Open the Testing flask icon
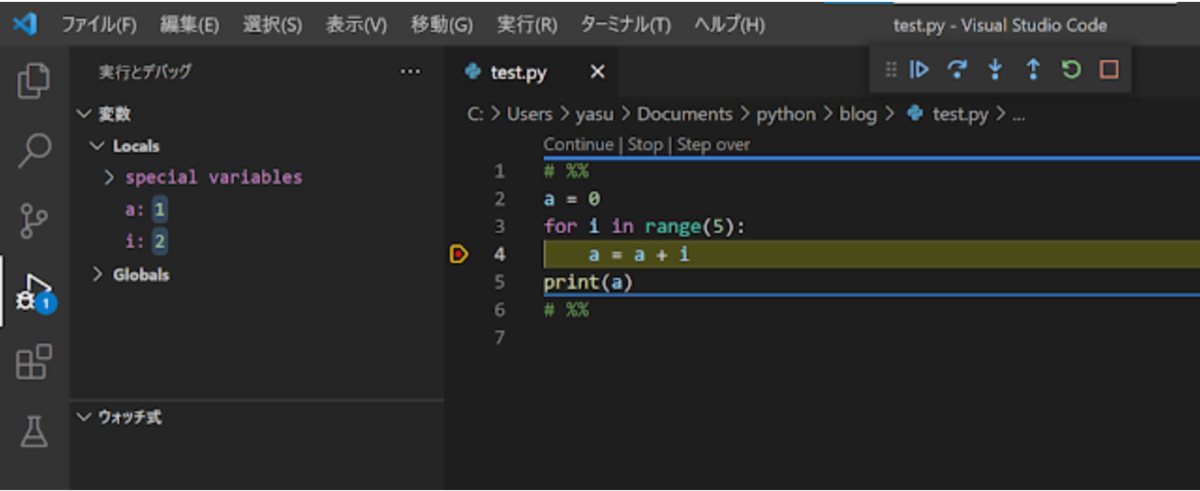The image size is (1200, 491). tap(34, 430)
